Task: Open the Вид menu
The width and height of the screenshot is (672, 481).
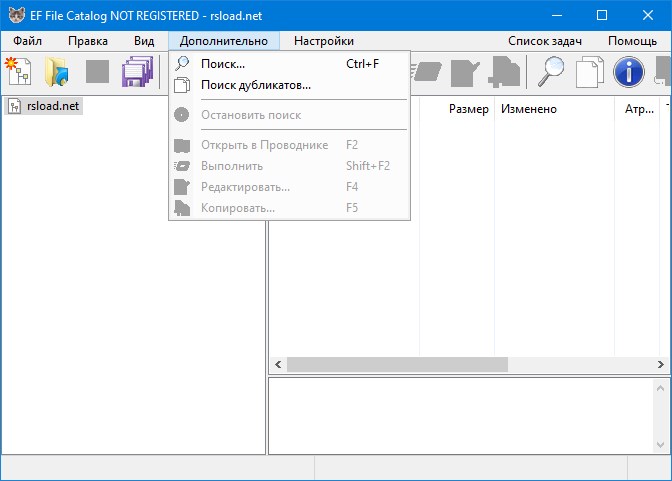Action: click(144, 41)
